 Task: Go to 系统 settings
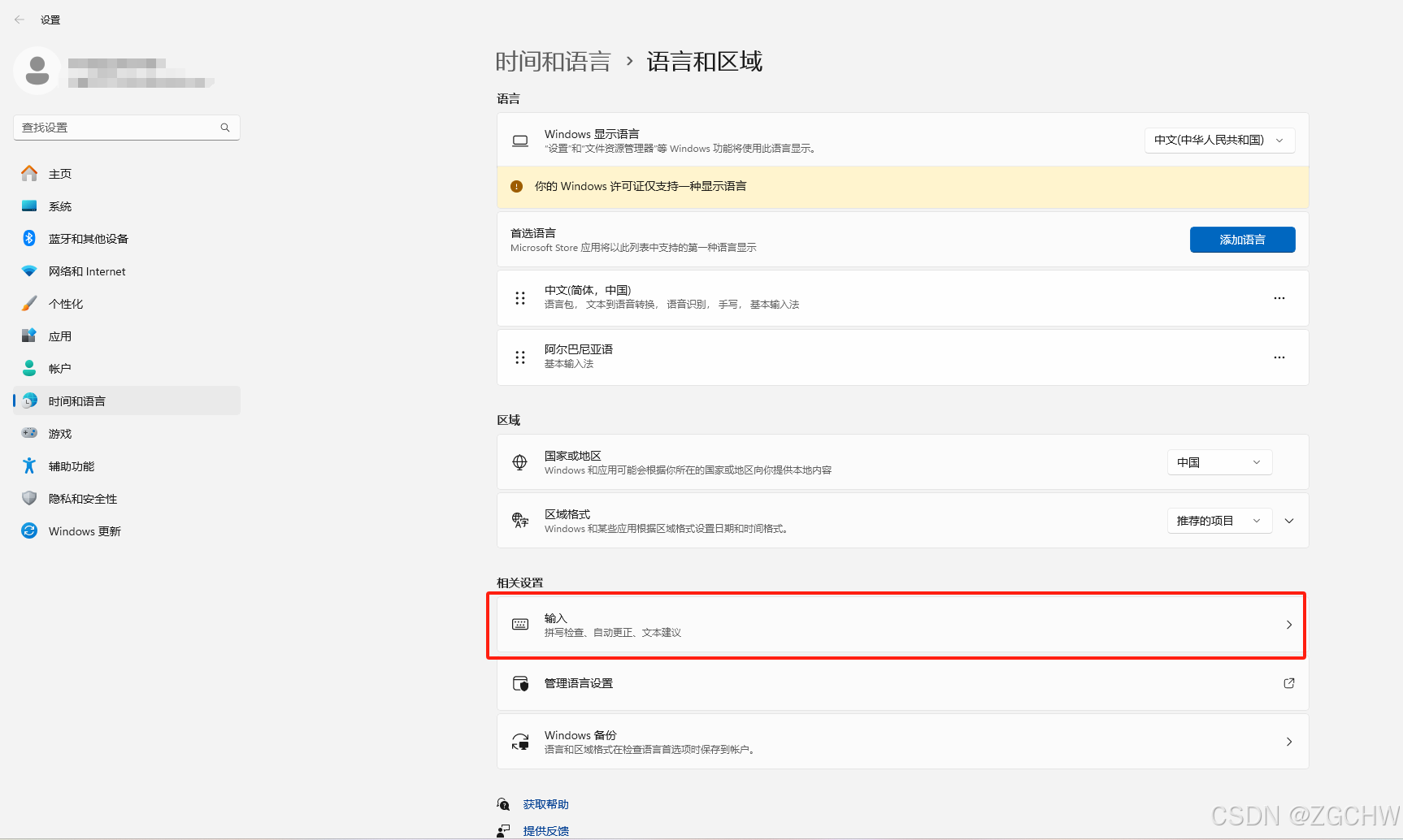coord(127,206)
